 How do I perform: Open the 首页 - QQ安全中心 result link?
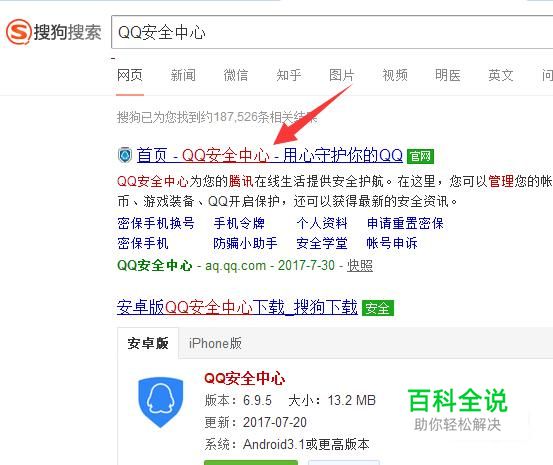pyautogui.click(x=270, y=155)
